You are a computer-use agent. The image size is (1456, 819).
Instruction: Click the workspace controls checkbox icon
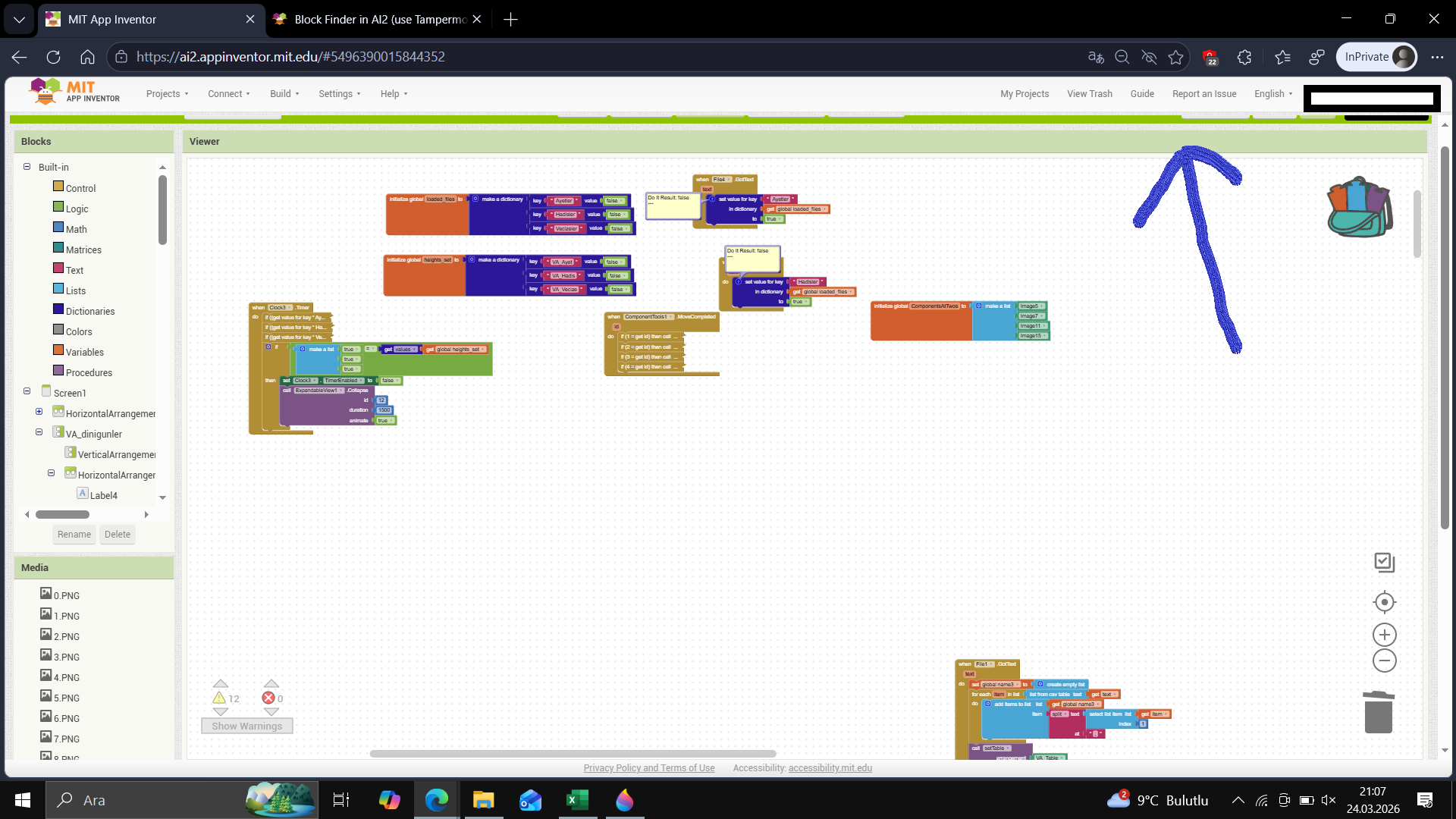(x=1384, y=562)
